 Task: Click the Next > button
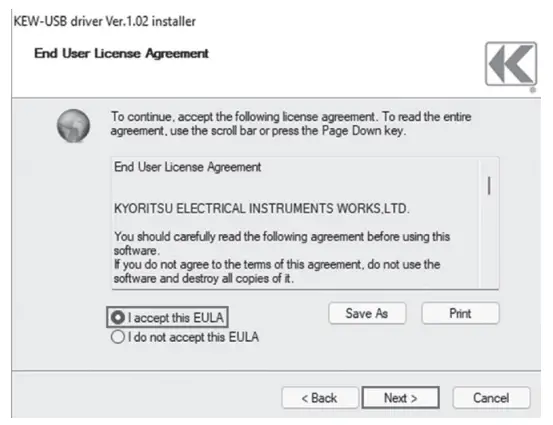point(401,398)
